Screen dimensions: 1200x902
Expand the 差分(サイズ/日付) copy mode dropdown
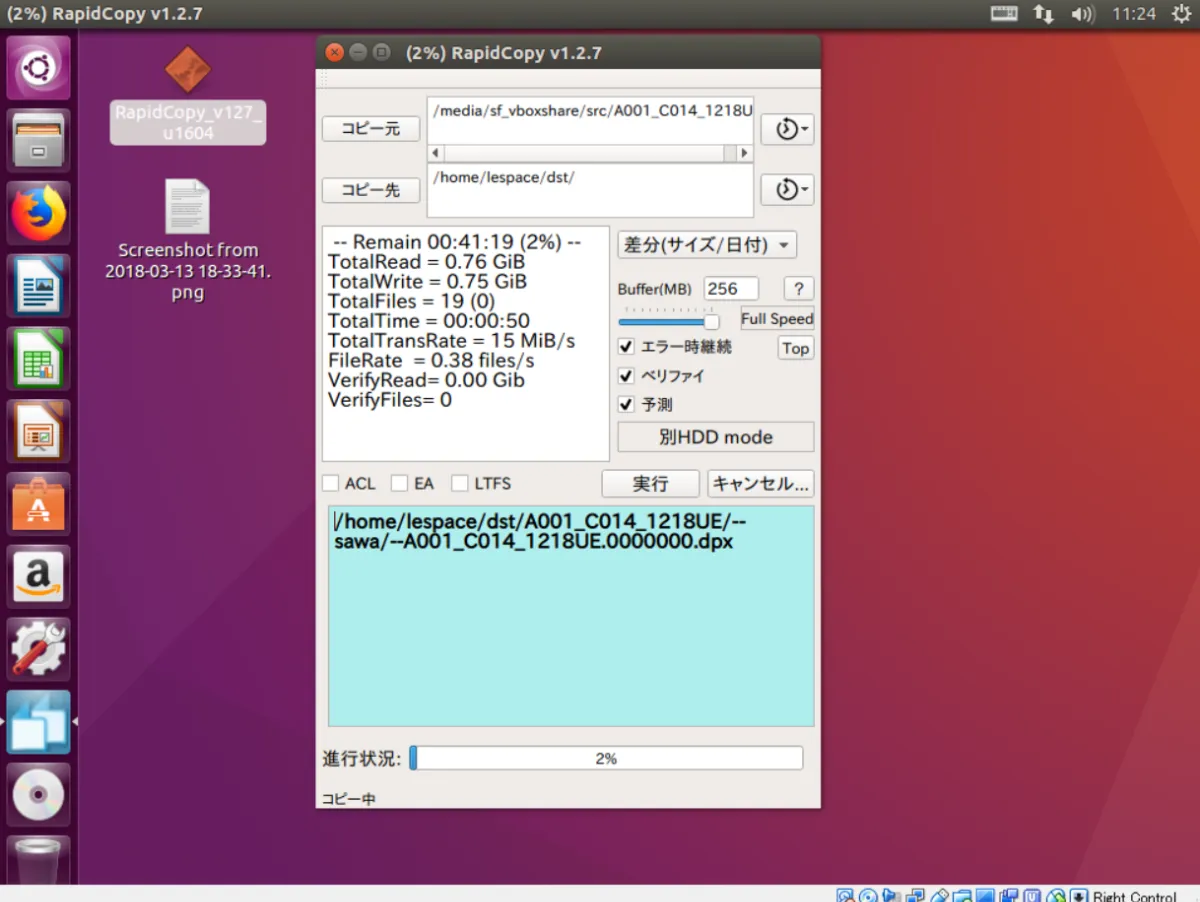(706, 244)
